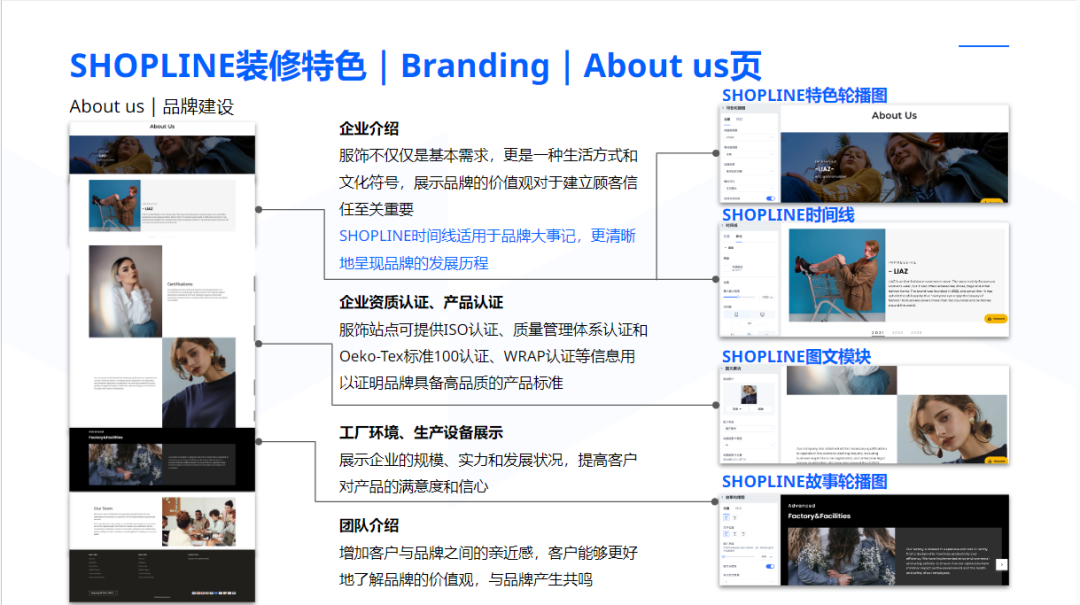
Task: Click the denim jackets photo in the story carousel
Action: pyautogui.click(x=841, y=557)
